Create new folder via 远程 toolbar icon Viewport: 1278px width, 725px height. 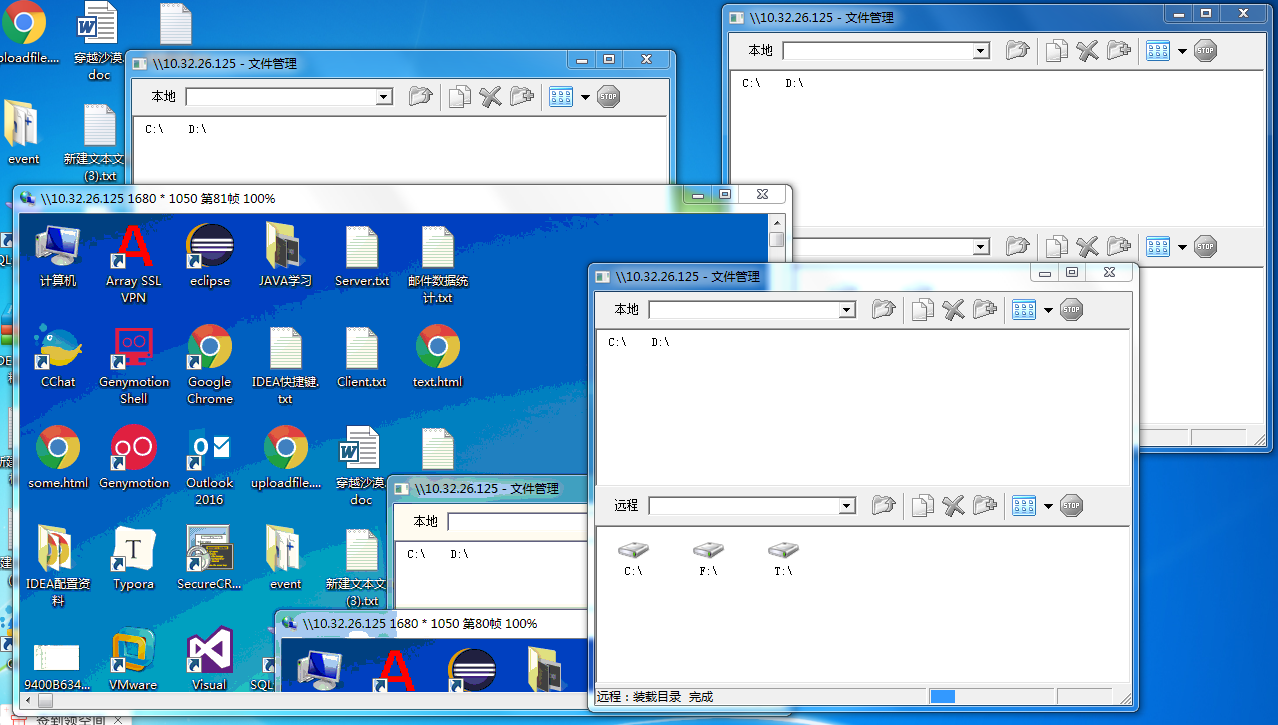tap(985, 506)
